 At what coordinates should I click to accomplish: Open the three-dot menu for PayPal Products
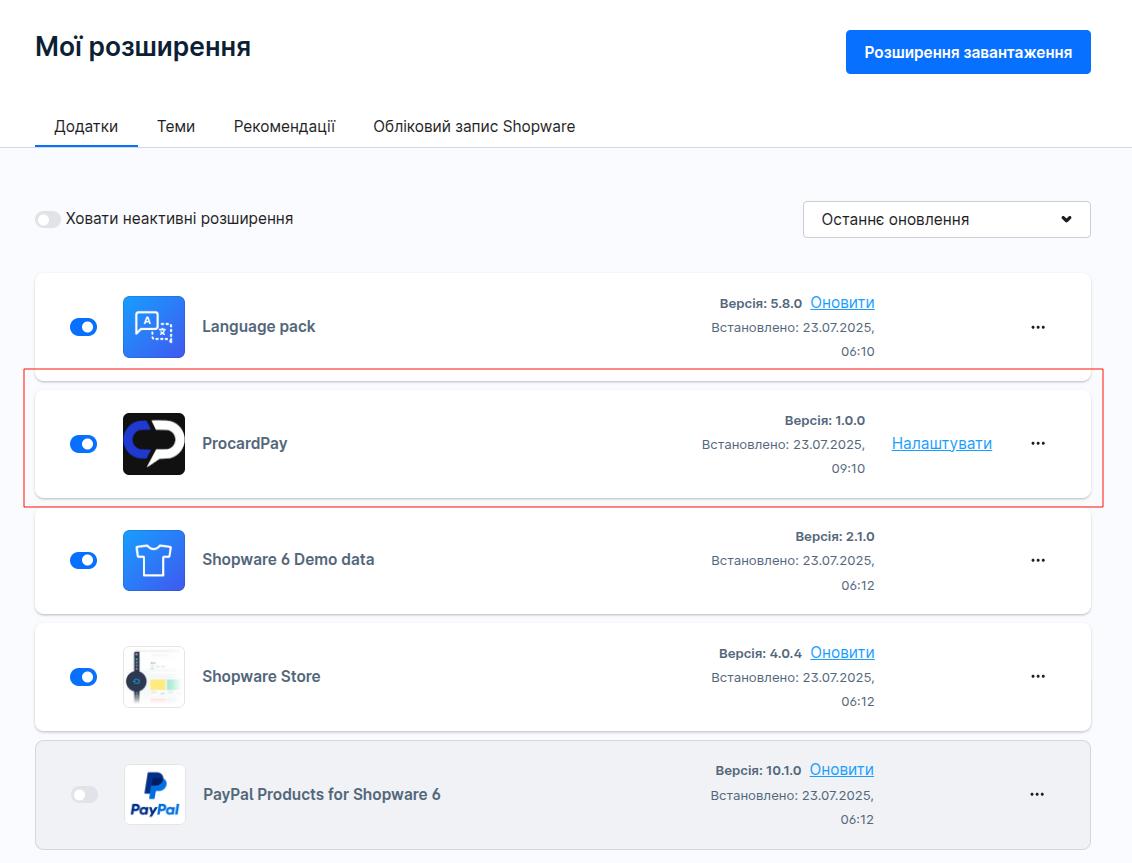(1037, 794)
